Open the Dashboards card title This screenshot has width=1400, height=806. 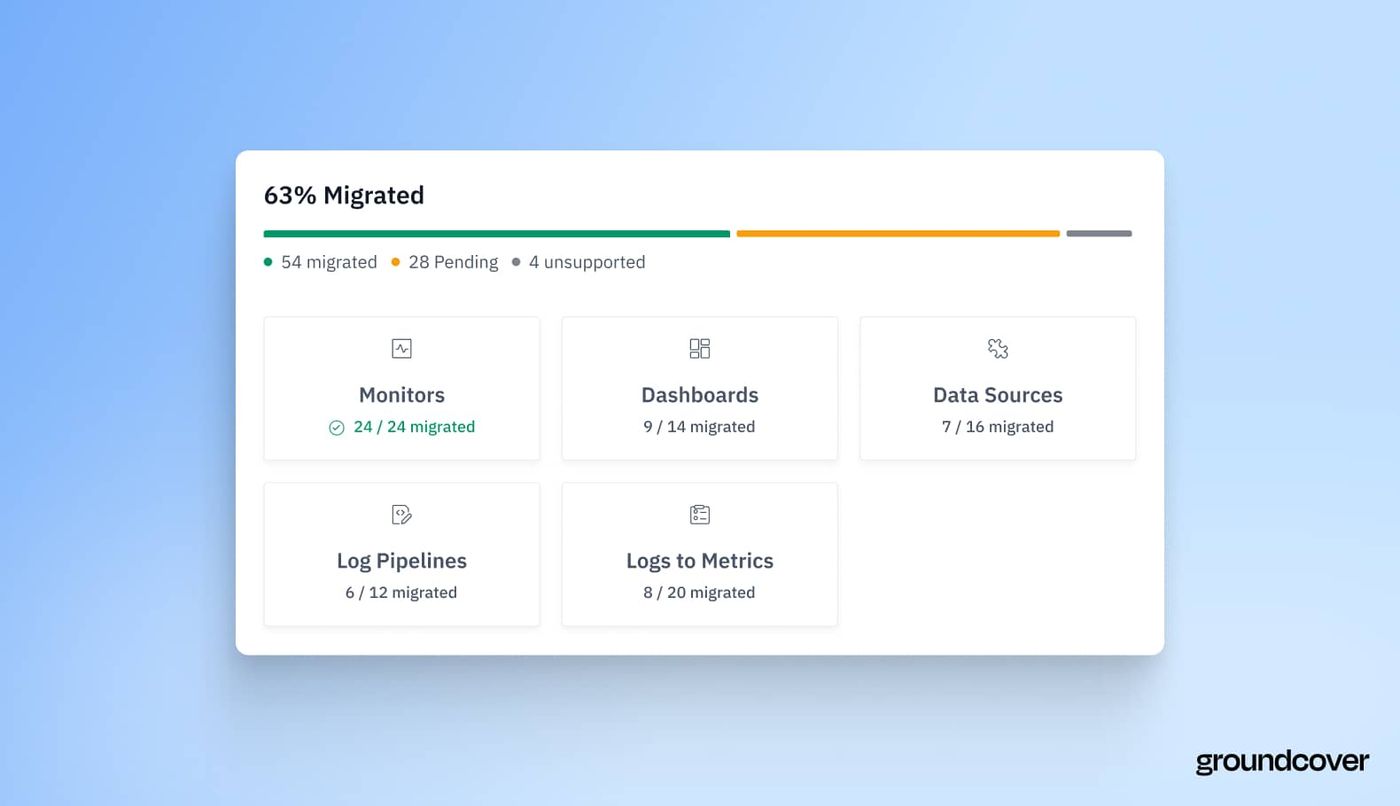(x=700, y=395)
